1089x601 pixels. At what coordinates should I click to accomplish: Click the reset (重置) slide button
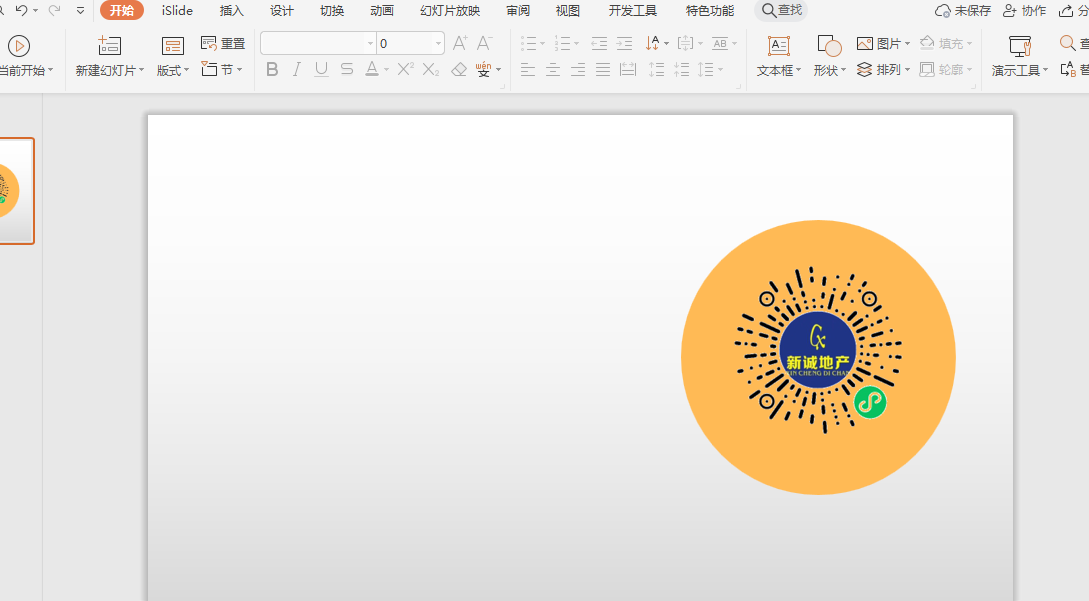[x=223, y=43]
